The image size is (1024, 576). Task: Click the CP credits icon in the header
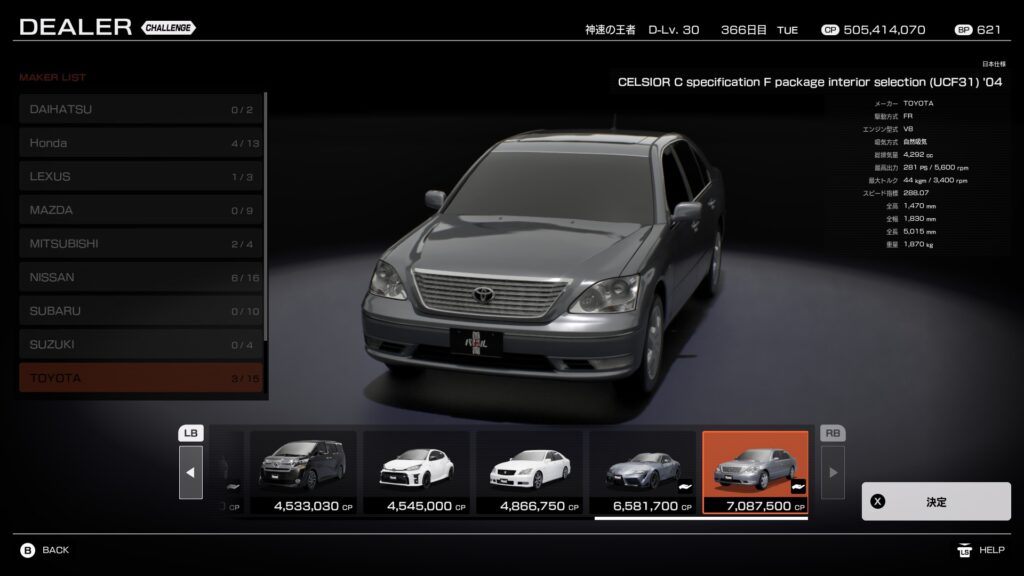(x=829, y=30)
